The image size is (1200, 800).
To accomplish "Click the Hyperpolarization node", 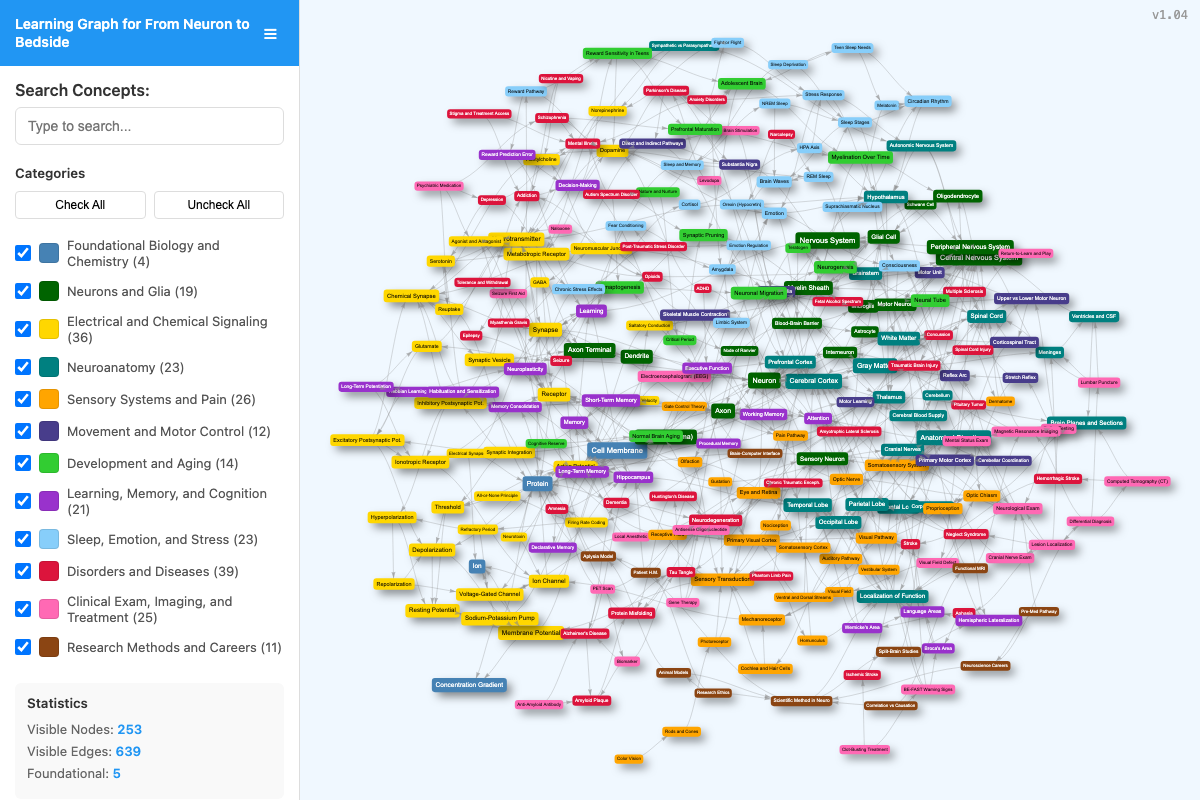I will pyautogui.click(x=392, y=518).
